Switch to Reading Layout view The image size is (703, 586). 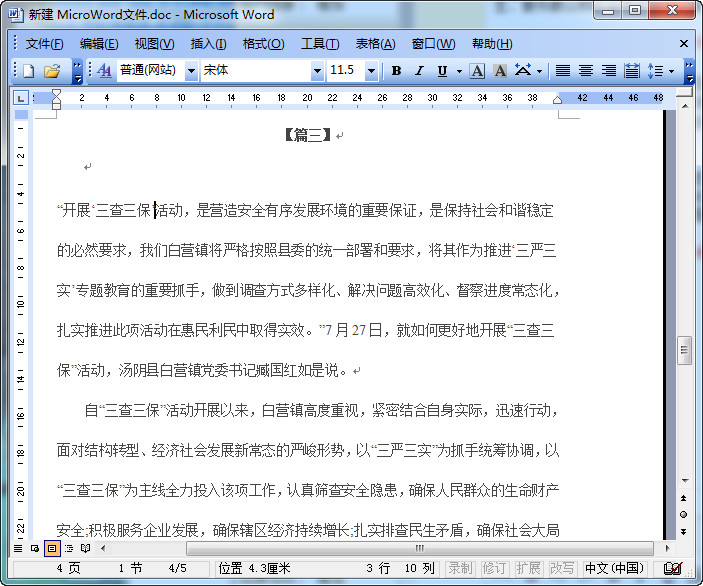[x=85, y=548]
